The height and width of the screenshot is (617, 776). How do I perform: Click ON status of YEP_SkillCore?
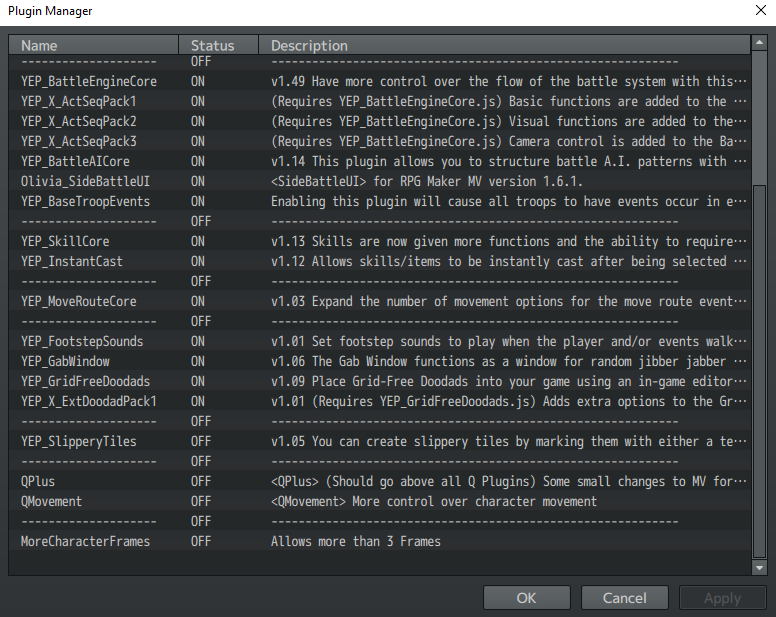click(197, 241)
